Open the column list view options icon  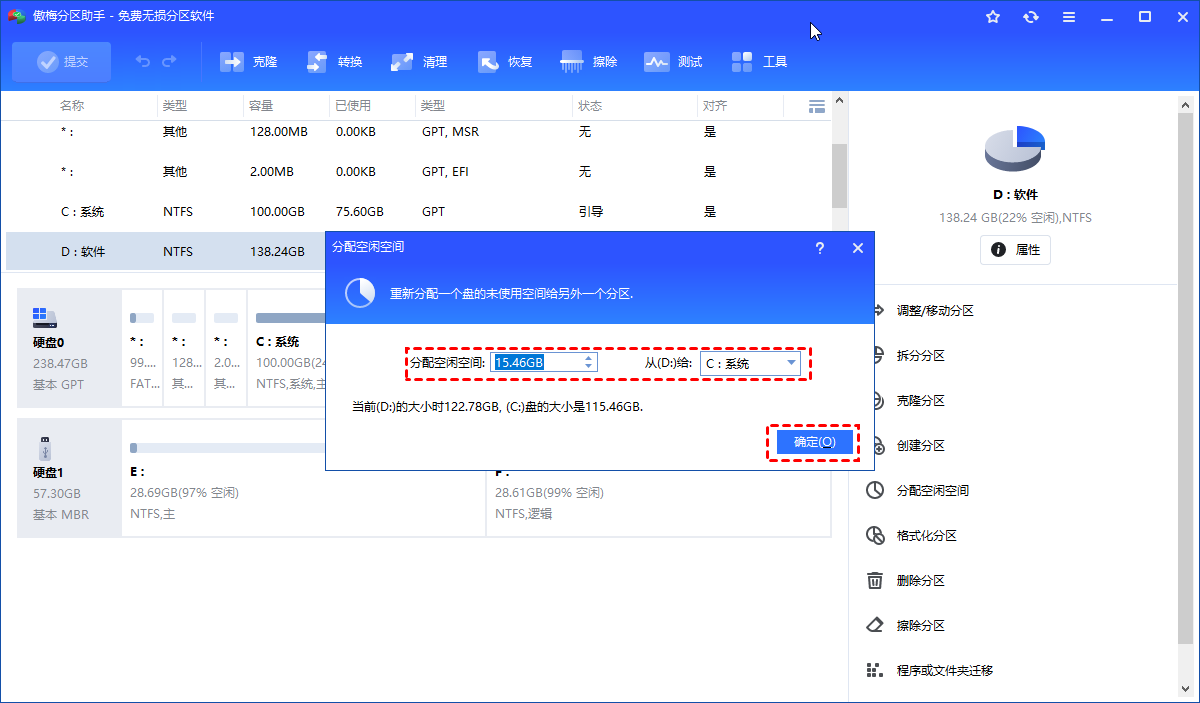816,106
